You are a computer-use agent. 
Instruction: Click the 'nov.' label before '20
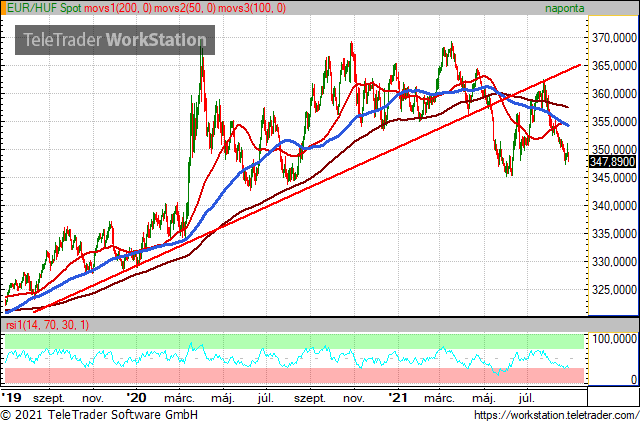tap(93, 398)
